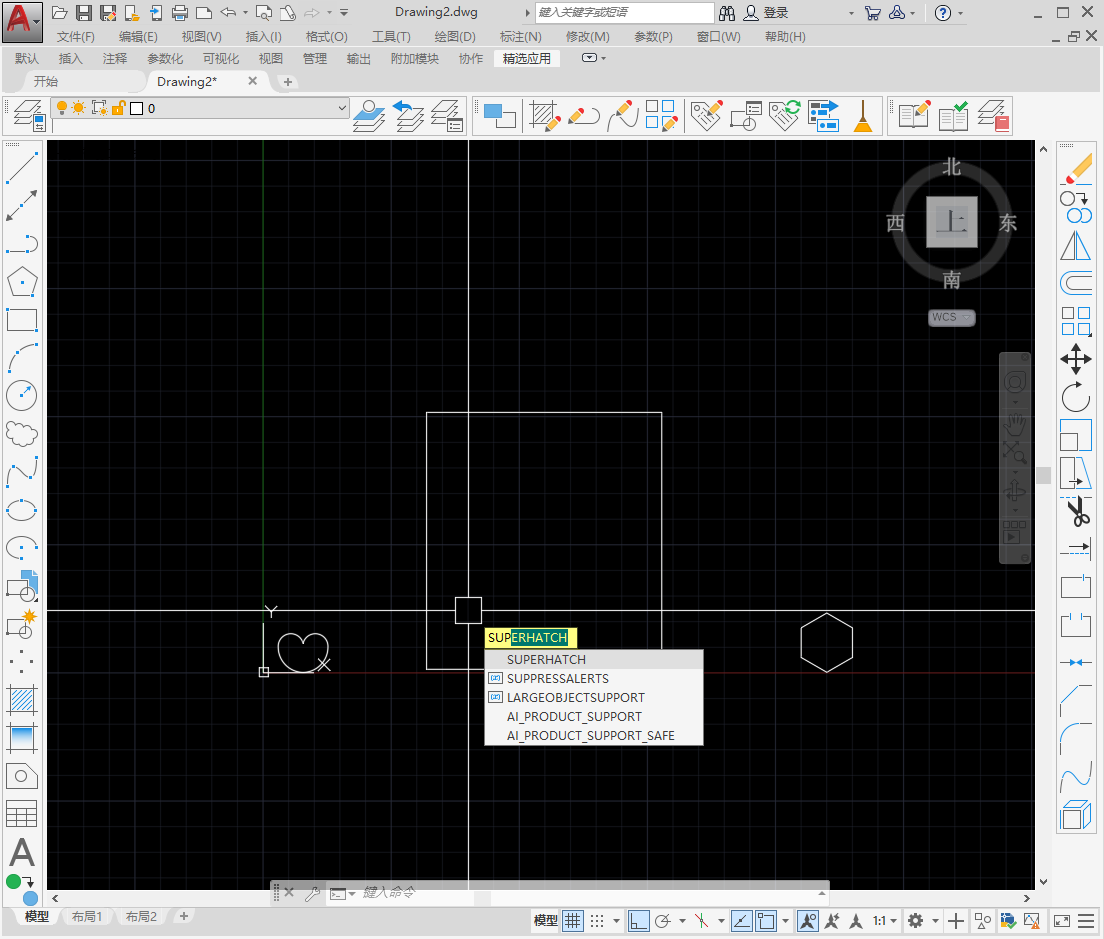This screenshot has height=939, width=1104.
Task: Click the 模型 status bar button
Action: click(545, 921)
